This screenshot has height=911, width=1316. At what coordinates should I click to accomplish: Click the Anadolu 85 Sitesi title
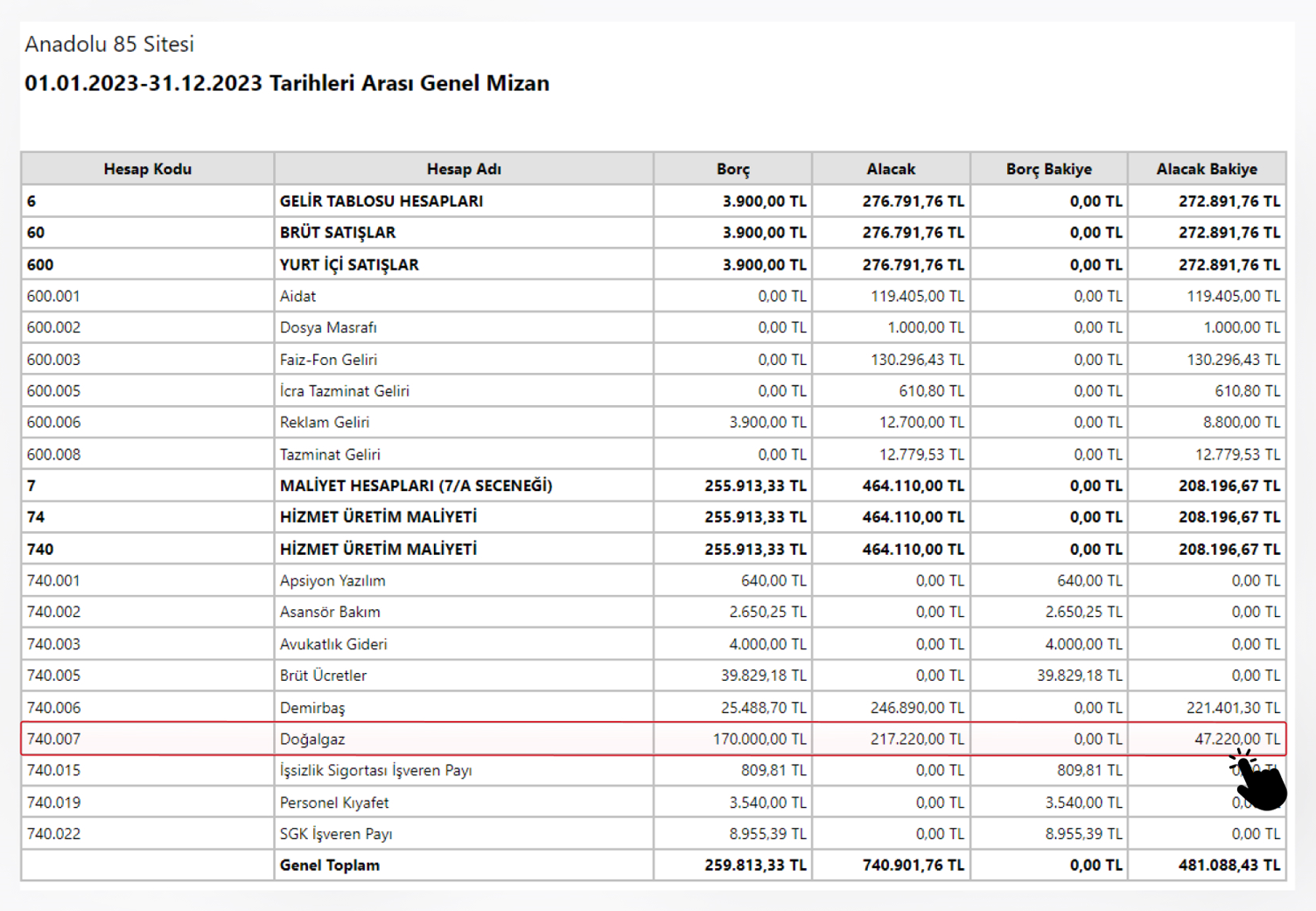[x=109, y=44]
